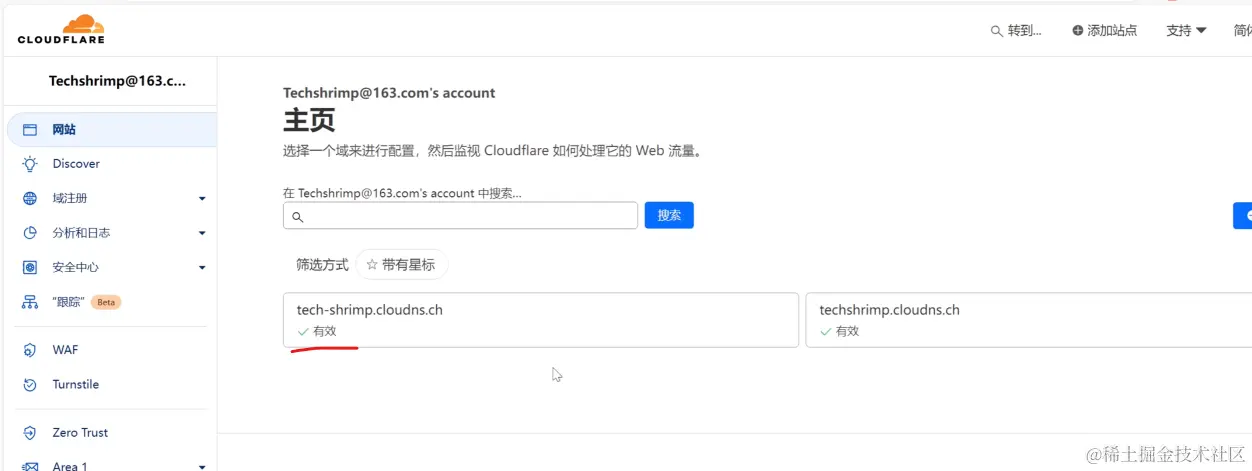
Task: Expand the Area 1 dropdown arrow
Action: point(202,467)
